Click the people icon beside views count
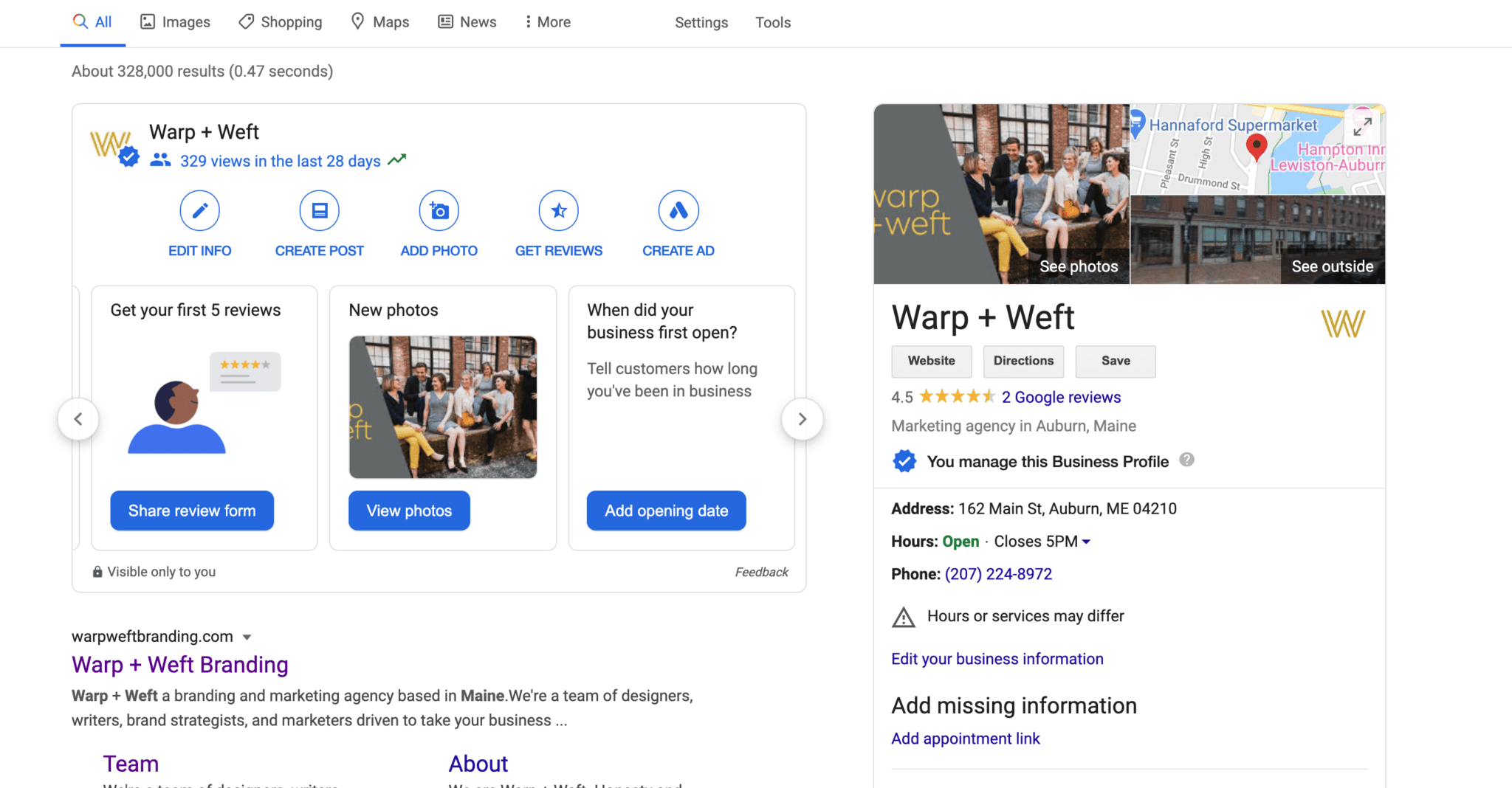This screenshot has height=788, width=1512. [x=160, y=160]
